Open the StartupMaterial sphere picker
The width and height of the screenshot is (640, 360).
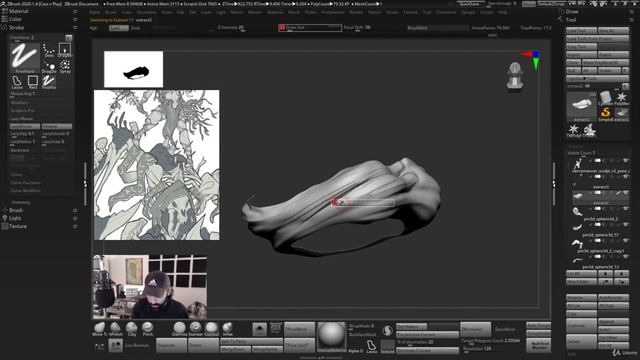point(331,337)
